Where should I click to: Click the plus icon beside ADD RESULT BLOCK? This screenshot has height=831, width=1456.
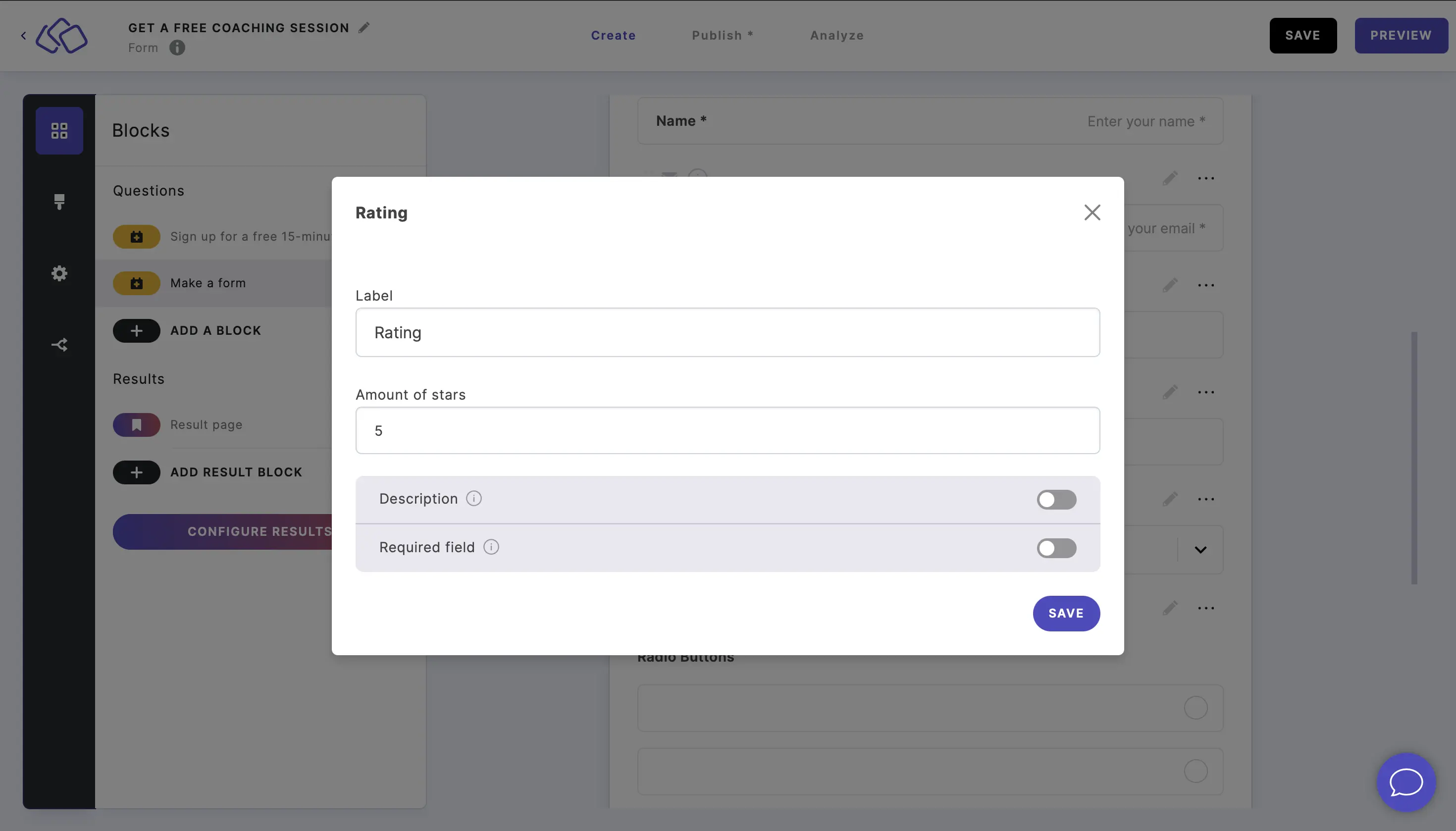(x=136, y=472)
